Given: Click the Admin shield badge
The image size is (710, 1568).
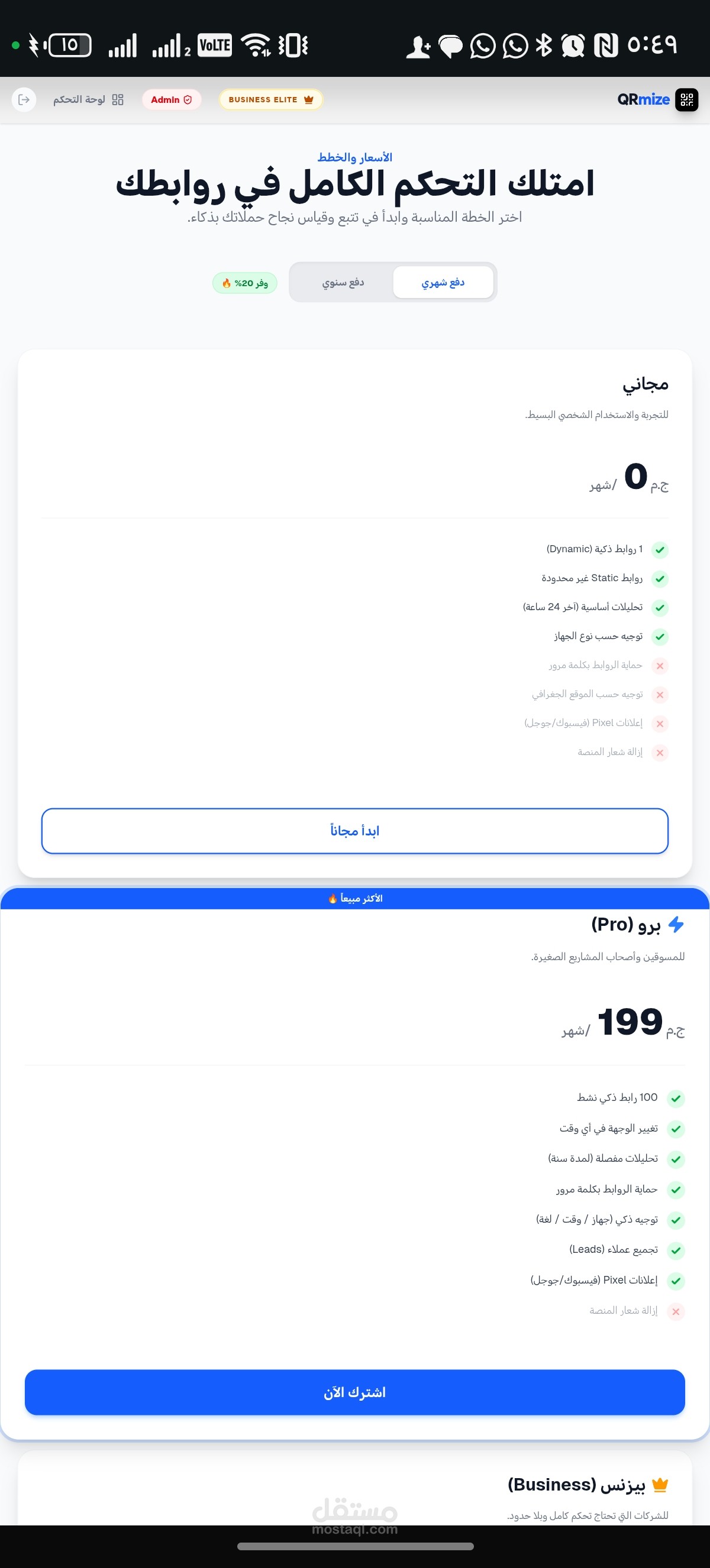Looking at the screenshot, I should pos(171,100).
